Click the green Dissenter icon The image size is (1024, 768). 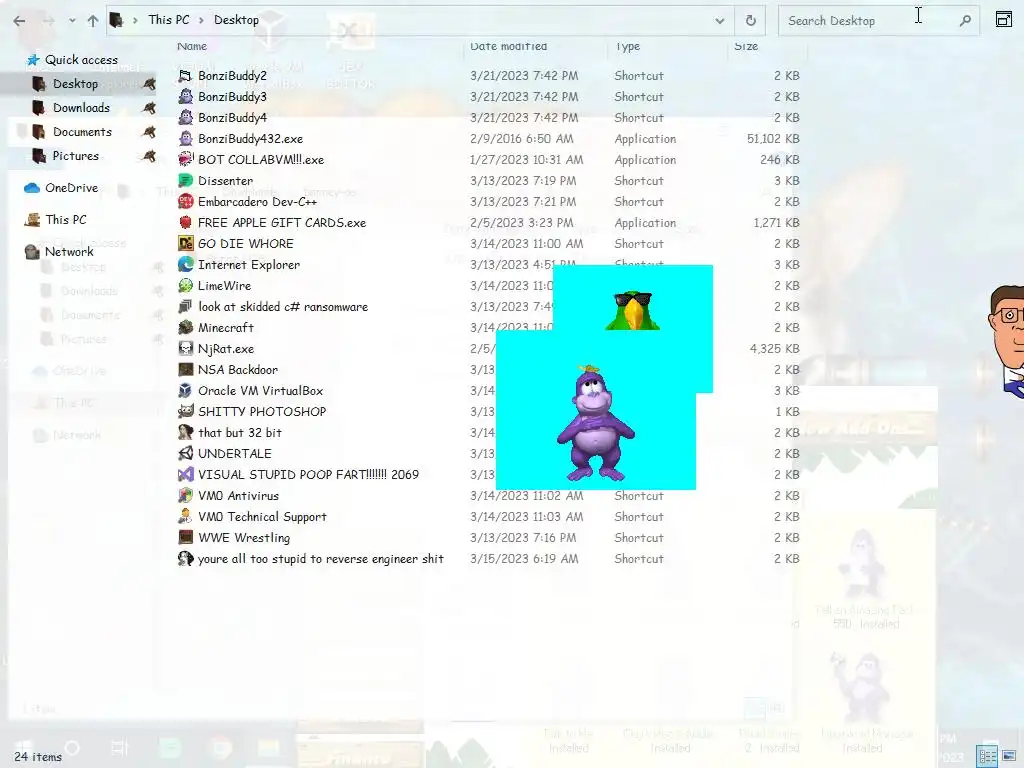click(185, 180)
